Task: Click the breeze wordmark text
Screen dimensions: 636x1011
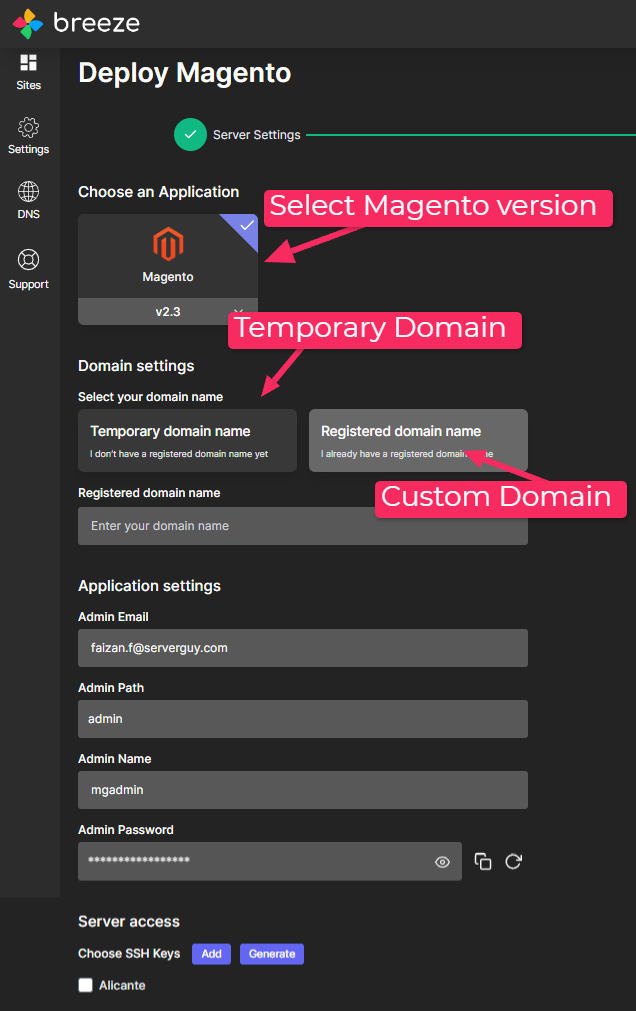Action: coord(97,23)
